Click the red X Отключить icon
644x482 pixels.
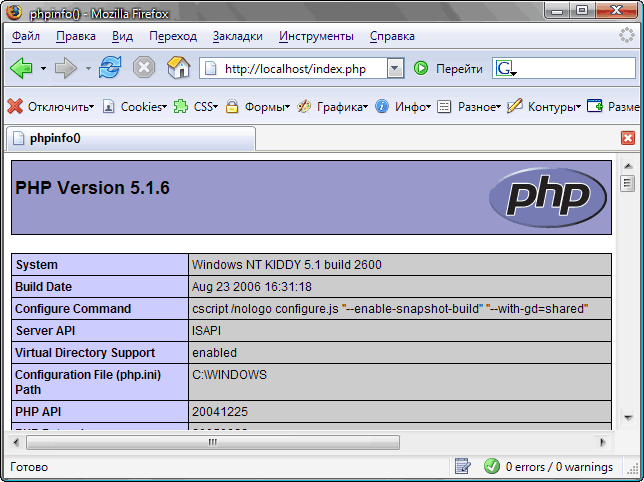click(15, 106)
